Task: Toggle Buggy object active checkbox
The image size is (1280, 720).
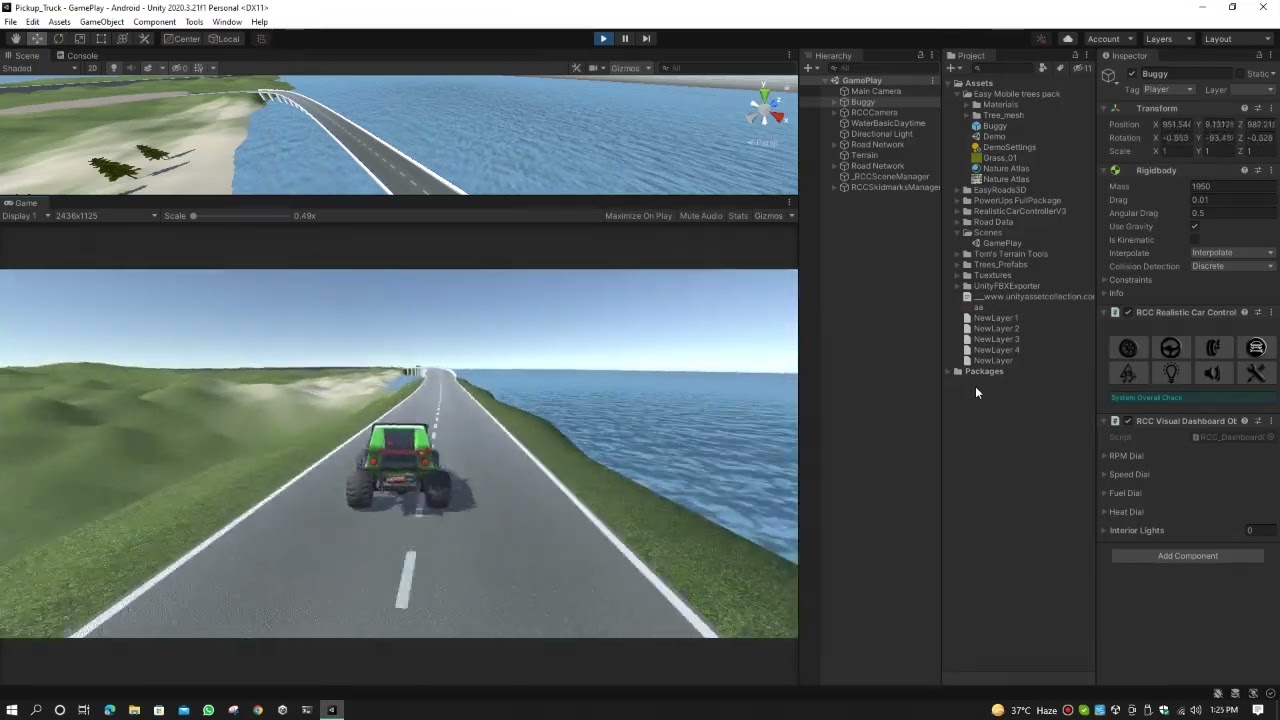Action: click(x=1132, y=74)
